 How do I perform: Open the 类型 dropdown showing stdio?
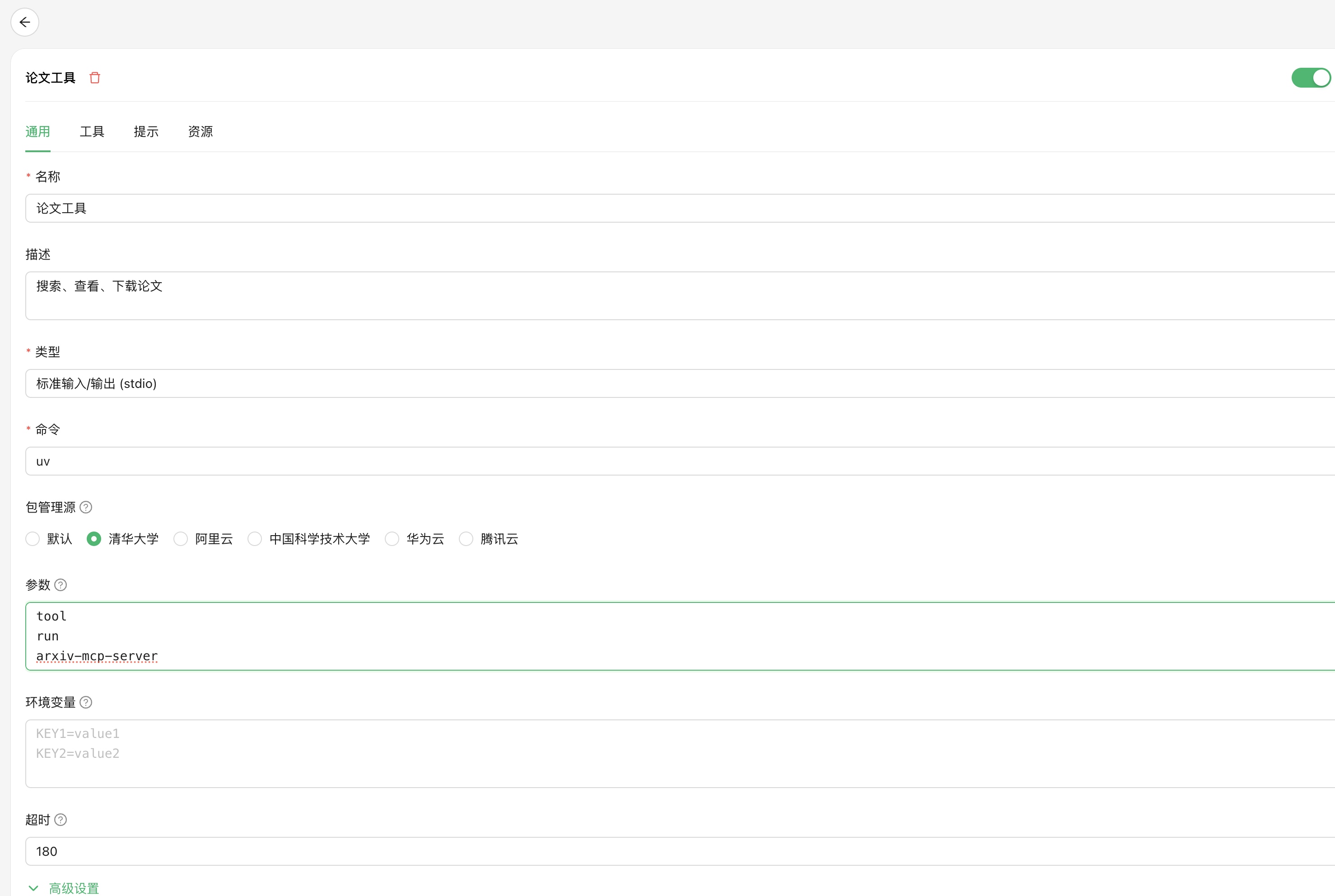680,383
